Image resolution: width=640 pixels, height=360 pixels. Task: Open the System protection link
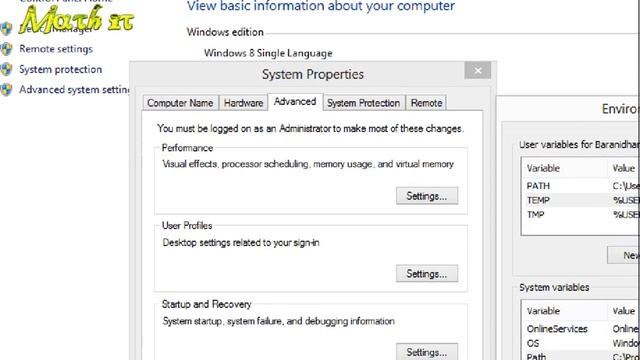(x=60, y=69)
